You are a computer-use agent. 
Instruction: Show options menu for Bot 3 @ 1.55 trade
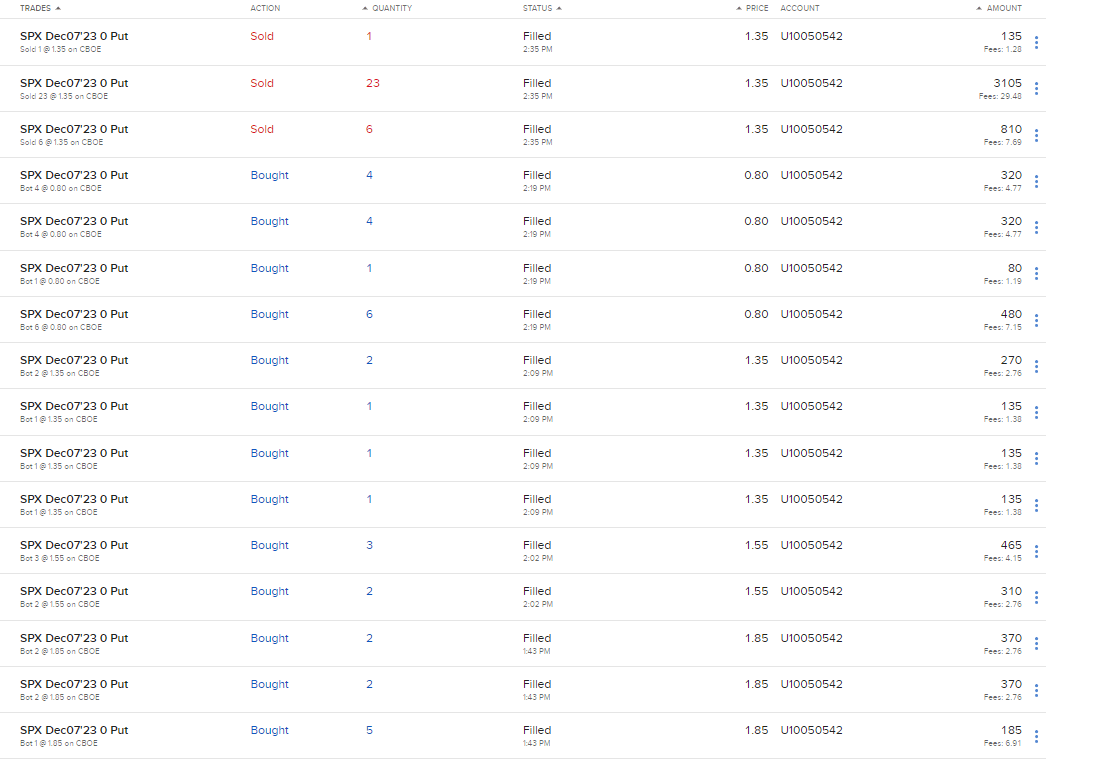coord(1036,551)
